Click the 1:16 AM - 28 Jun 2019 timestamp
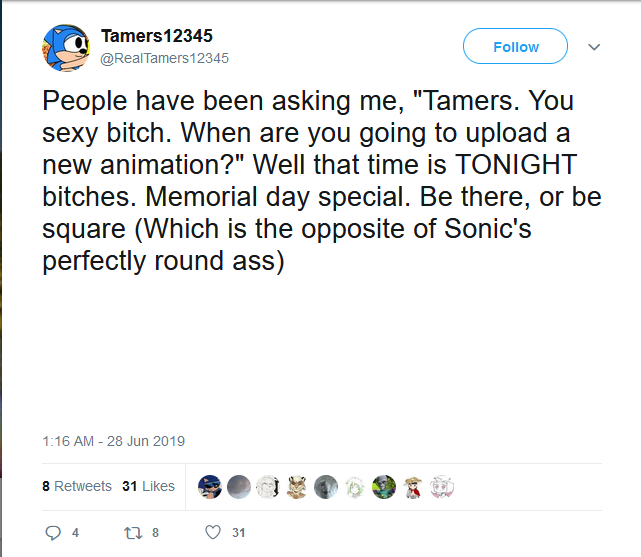This screenshot has height=557, width=641. point(113,441)
